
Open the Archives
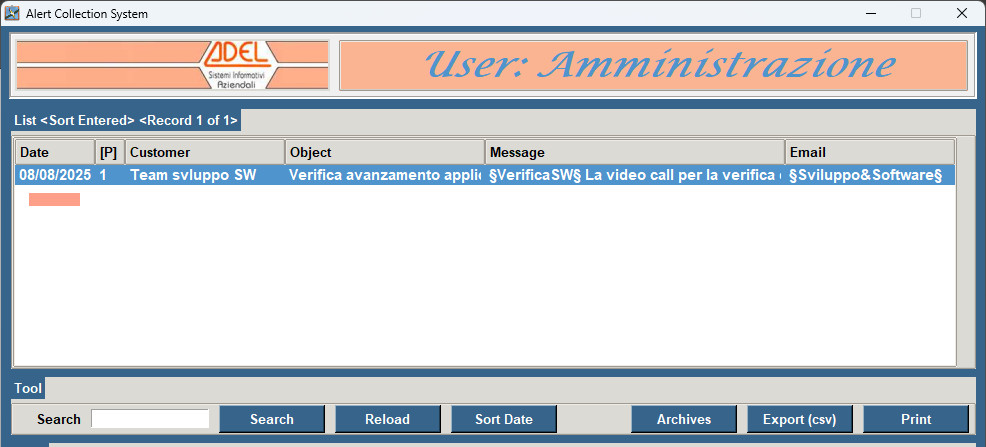click(x=683, y=419)
